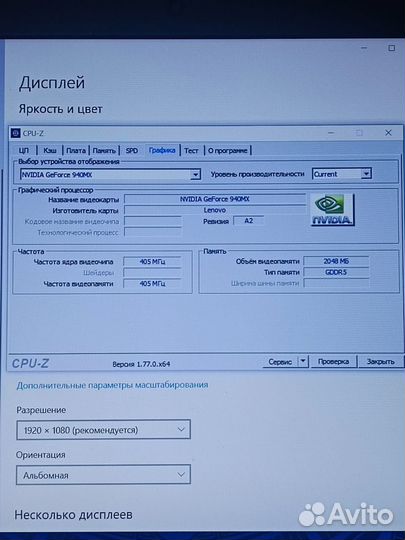
Task: Click the Тип памяти label
Action: click(x=282, y=272)
